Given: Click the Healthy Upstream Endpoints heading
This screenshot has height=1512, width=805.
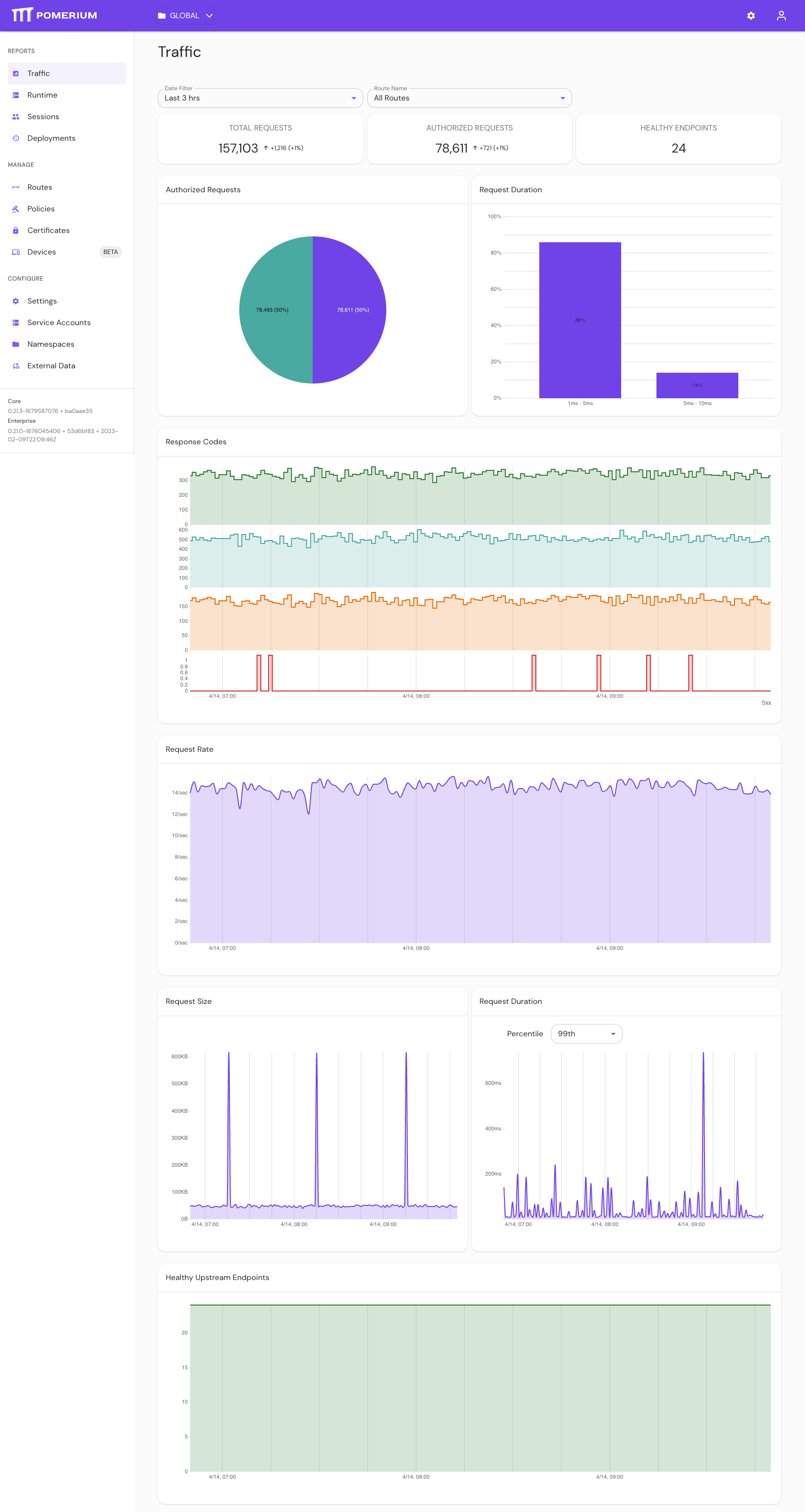Looking at the screenshot, I should 217,1278.
